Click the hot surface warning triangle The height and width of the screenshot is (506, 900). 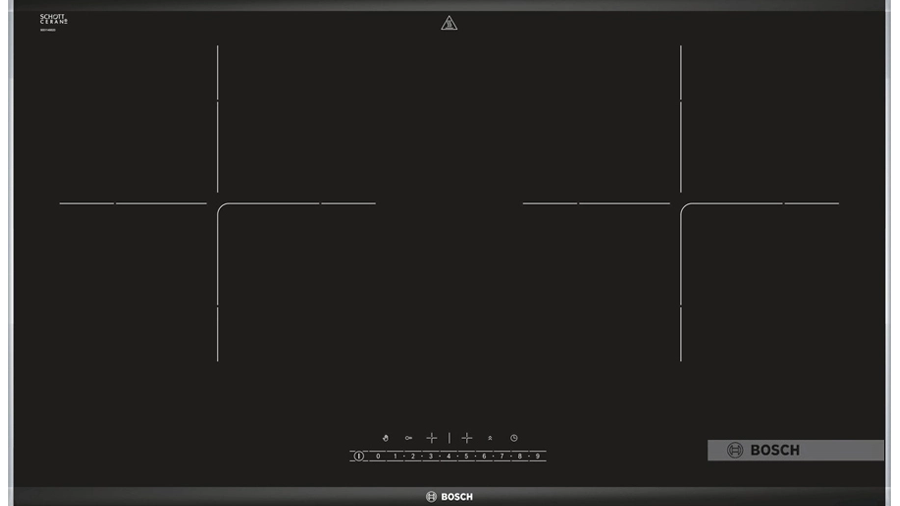[449, 23]
